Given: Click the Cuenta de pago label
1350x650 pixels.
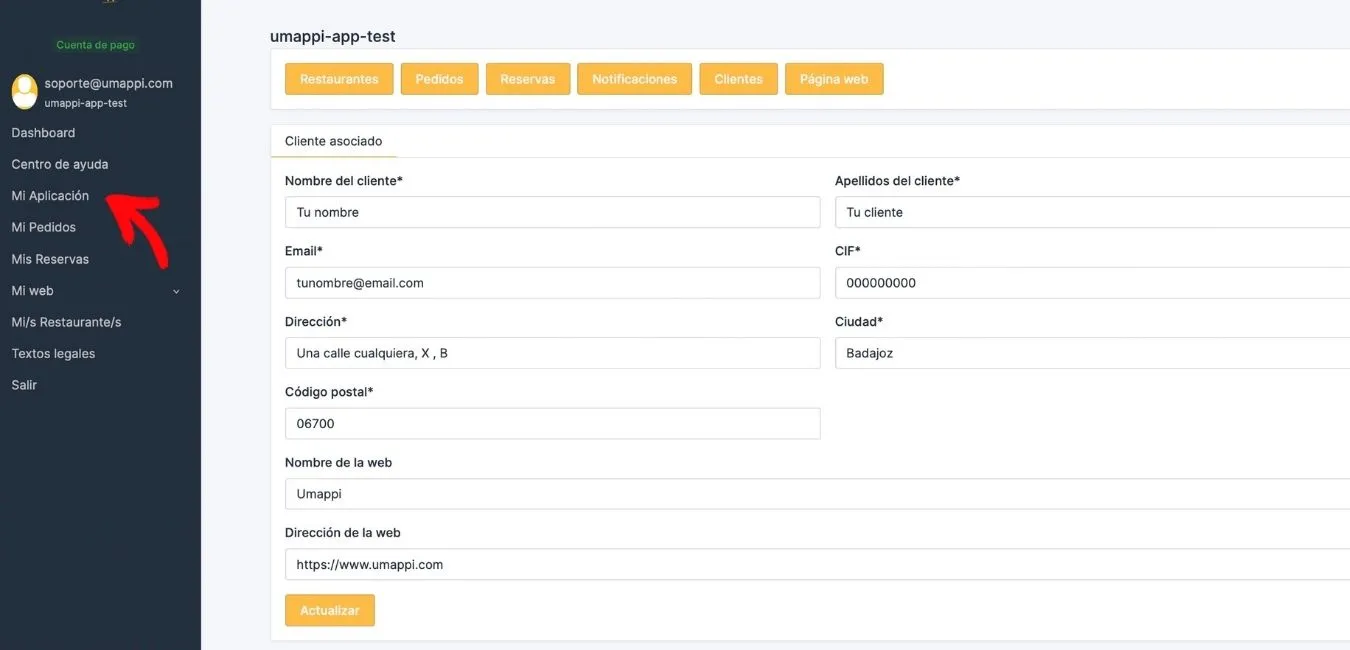Looking at the screenshot, I should (x=96, y=45).
